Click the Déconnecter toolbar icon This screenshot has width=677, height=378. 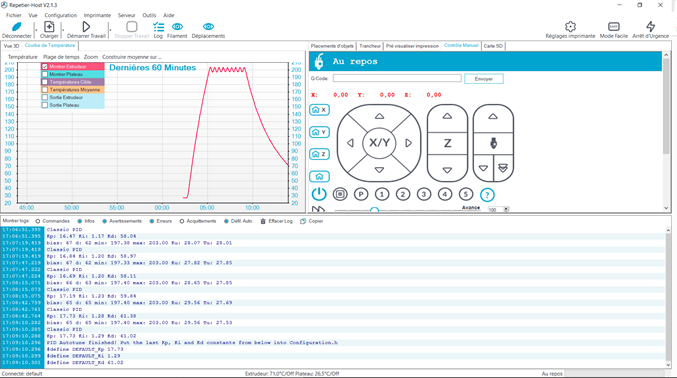[16, 27]
